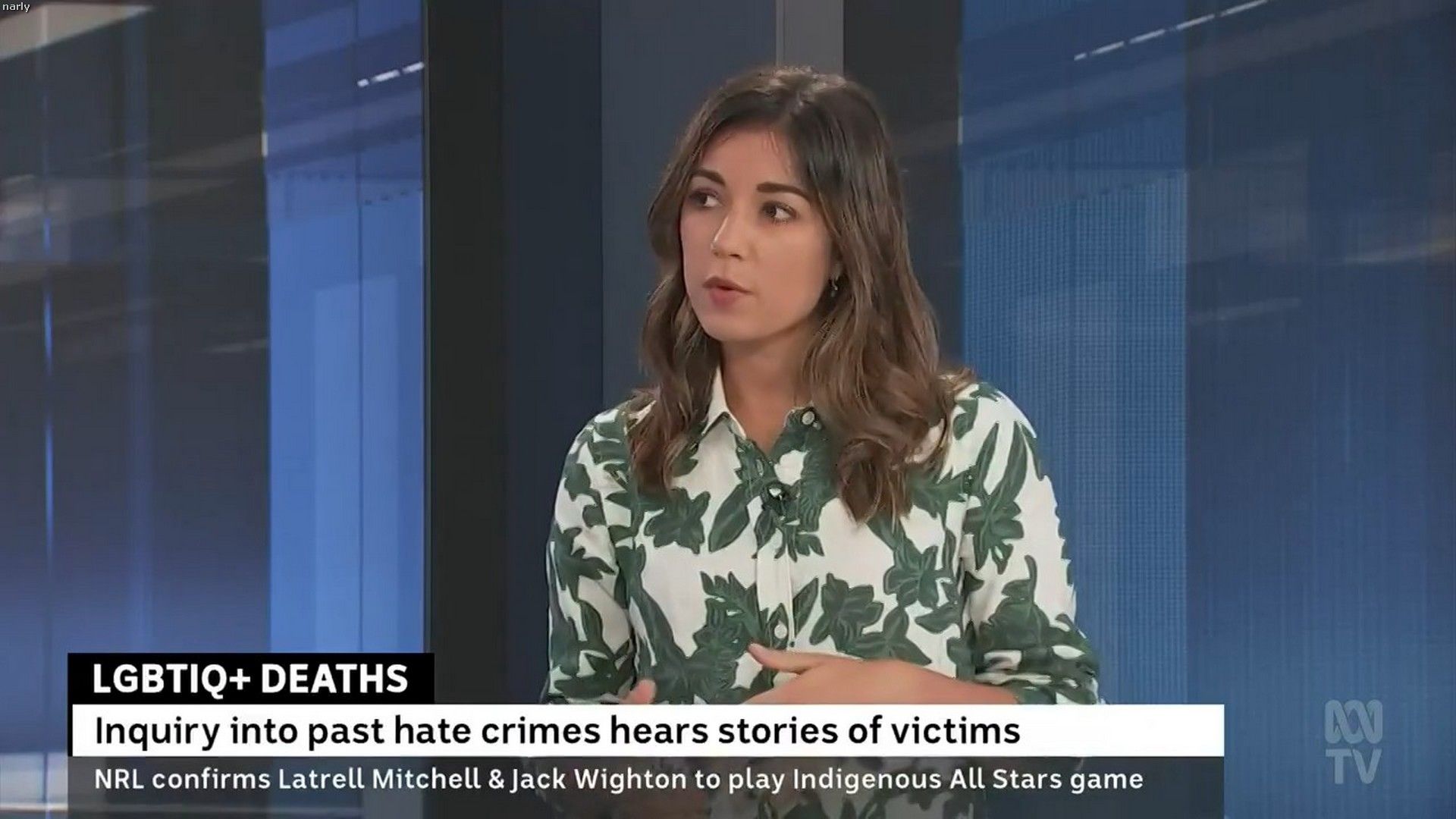Click the word Inquiry in the headline
This screenshot has height=819, width=1456.
(x=157, y=731)
